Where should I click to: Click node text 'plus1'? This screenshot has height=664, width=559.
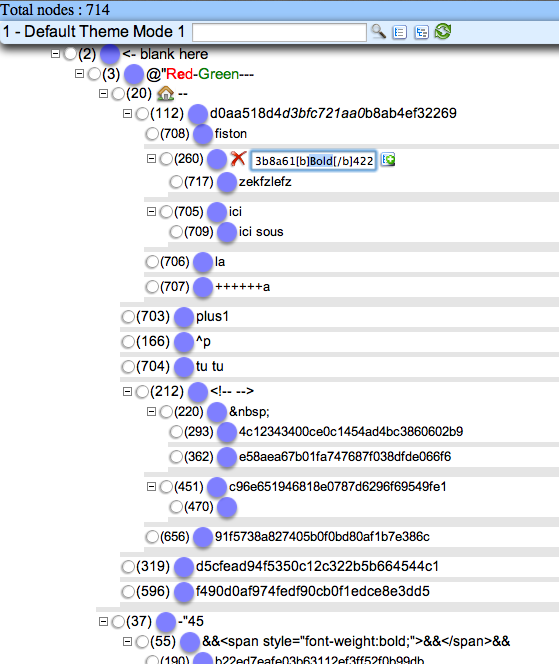point(212,317)
